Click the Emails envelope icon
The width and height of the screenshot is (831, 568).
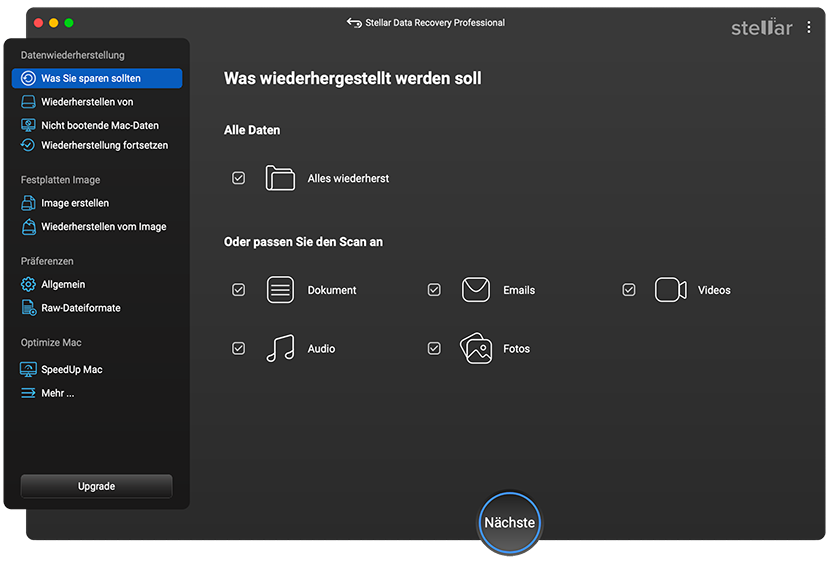coord(475,290)
